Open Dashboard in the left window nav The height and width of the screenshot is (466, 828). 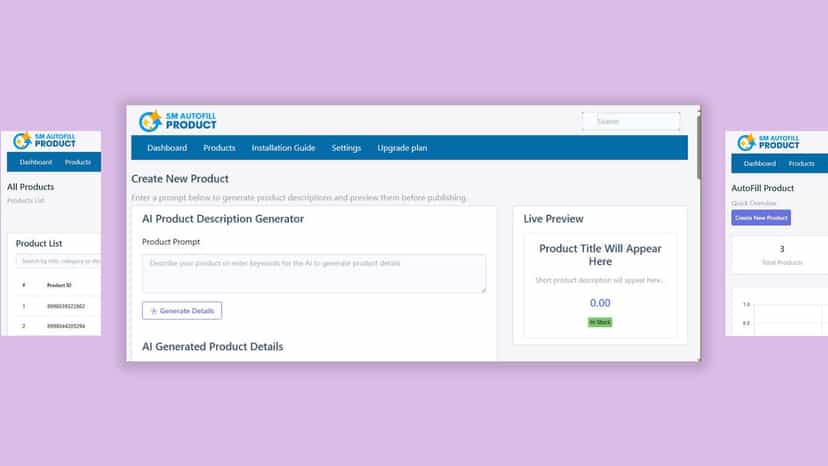click(36, 162)
